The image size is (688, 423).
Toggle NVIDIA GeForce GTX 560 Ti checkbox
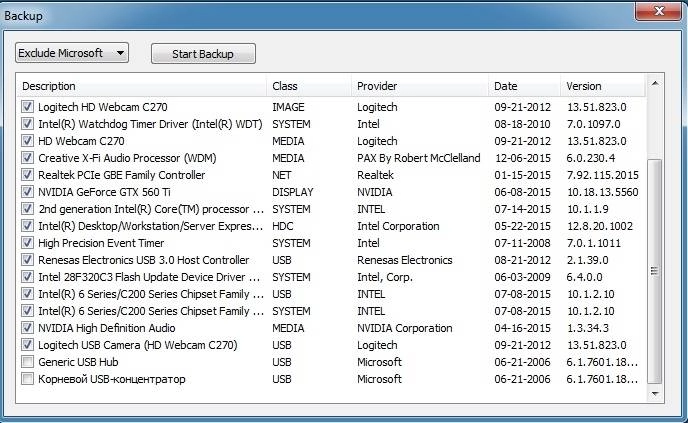[27, 192]
